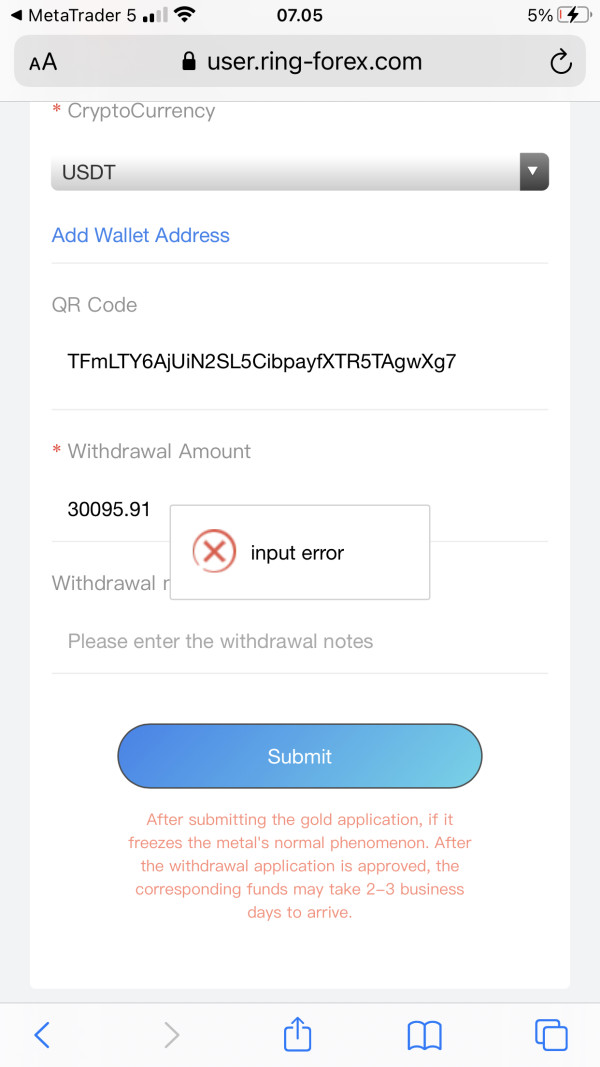The image size is (600, 1067).
Task: Submit the withdrawal request
Action: coord(300,756)
